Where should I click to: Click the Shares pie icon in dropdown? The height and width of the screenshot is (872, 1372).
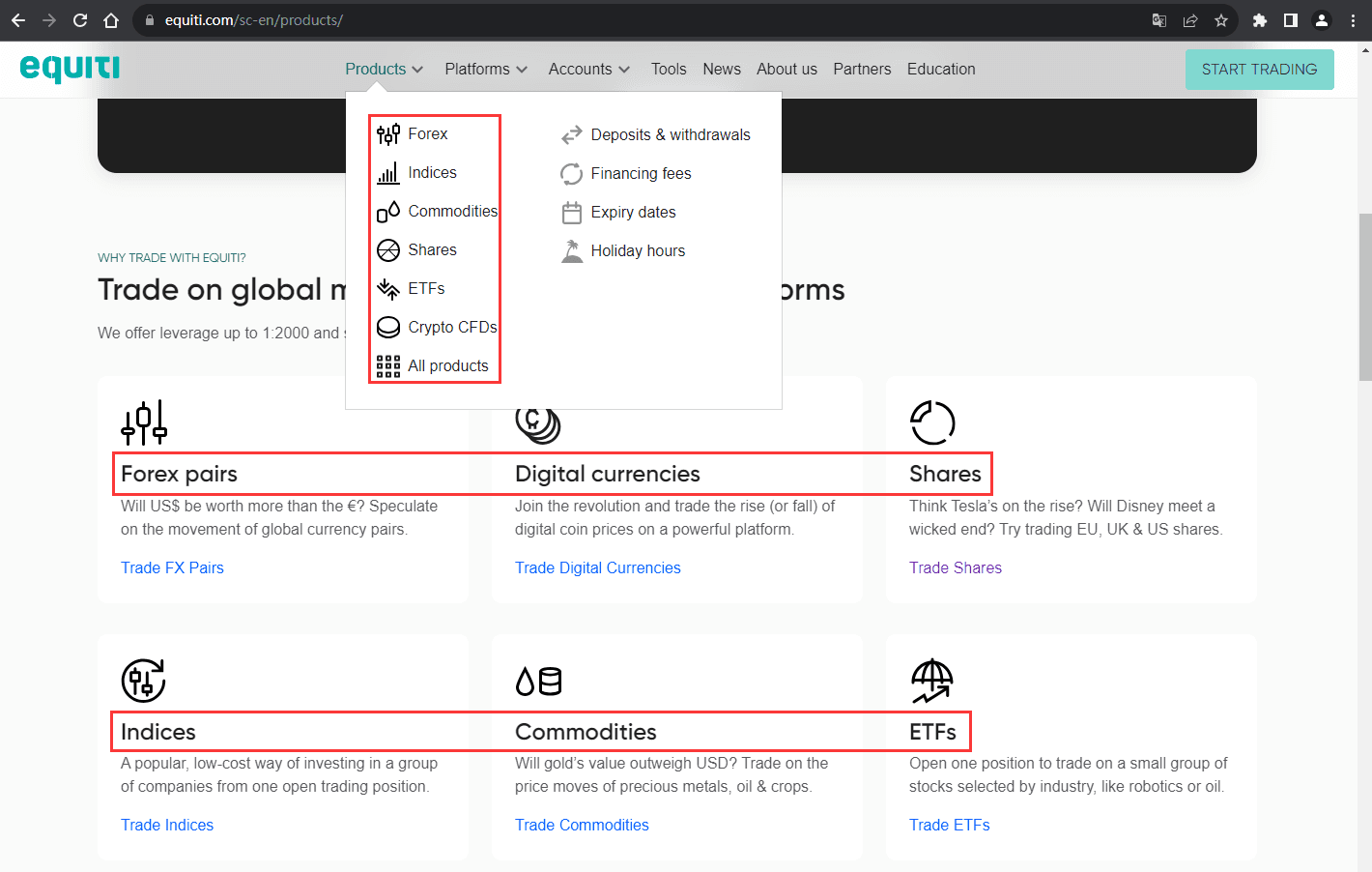[388, 250]
